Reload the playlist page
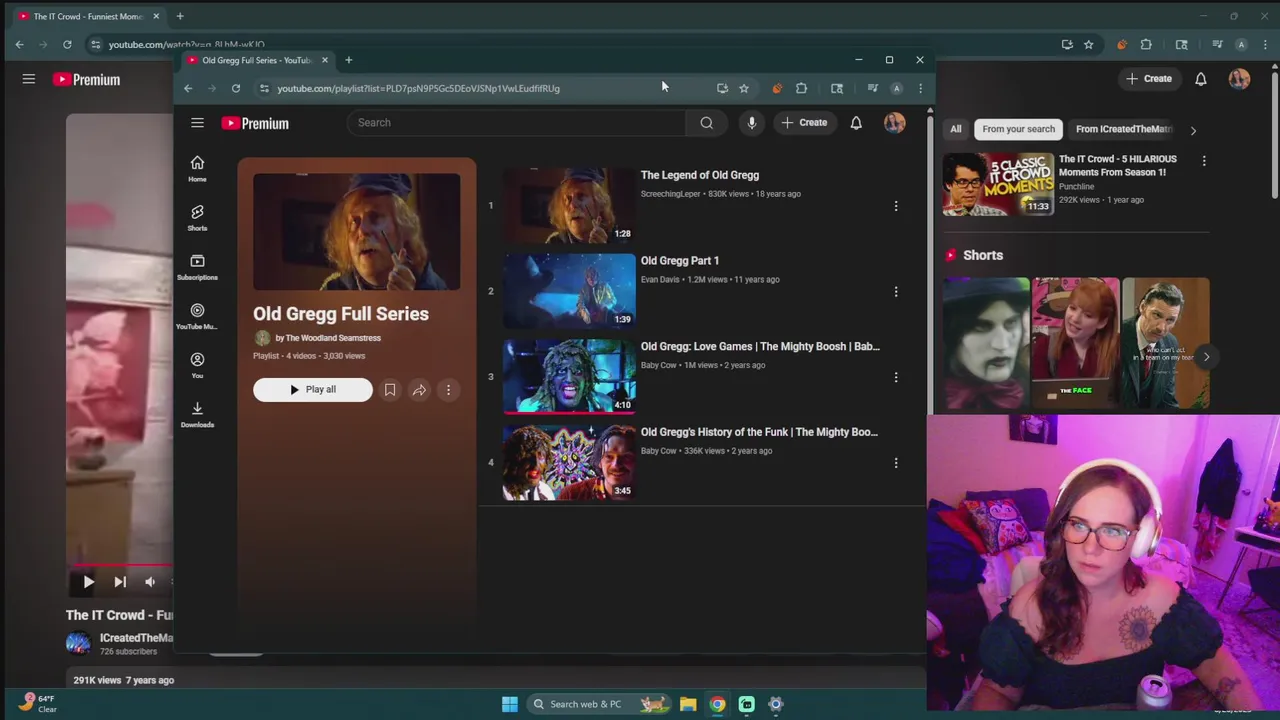The width and height of the screenshot is (1280, 720). pyautogui.click(x=236, y=88)
